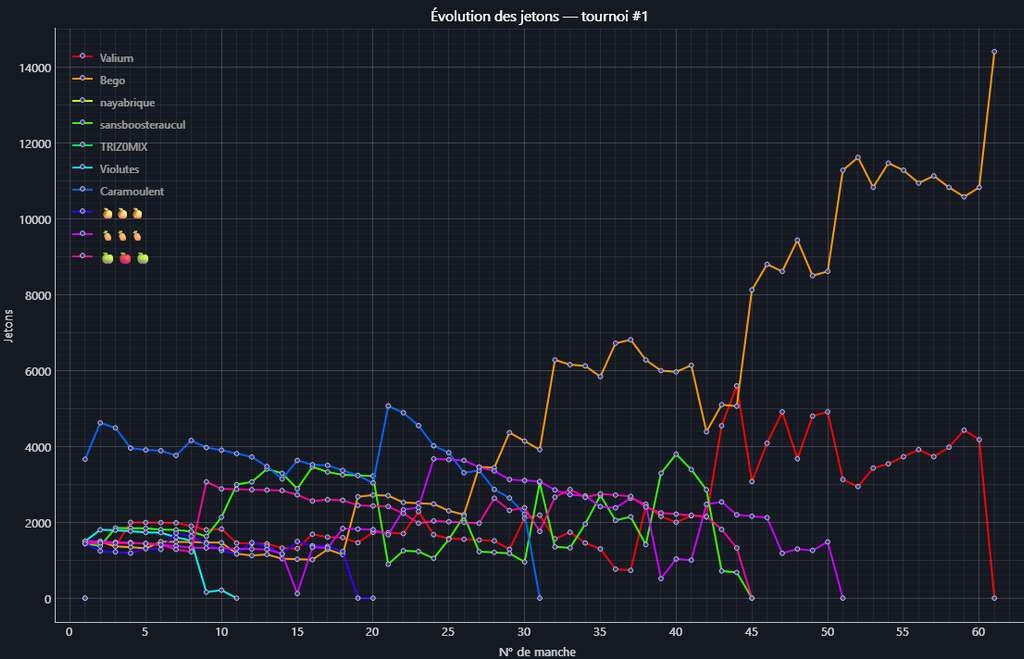This screenshot has width=1024, height=659.
Task: Click the x-axis tick label 45
Action: tap(752, 632)
